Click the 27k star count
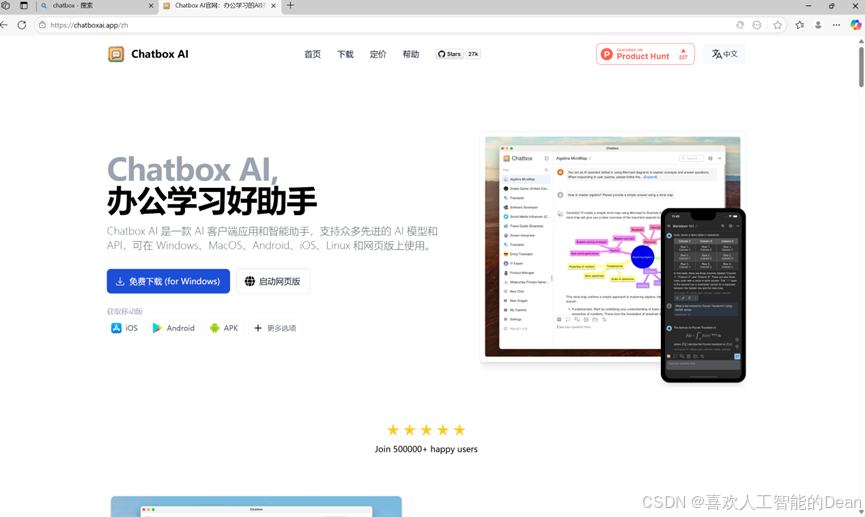865x517 pixels. click(x=473, y=54)
